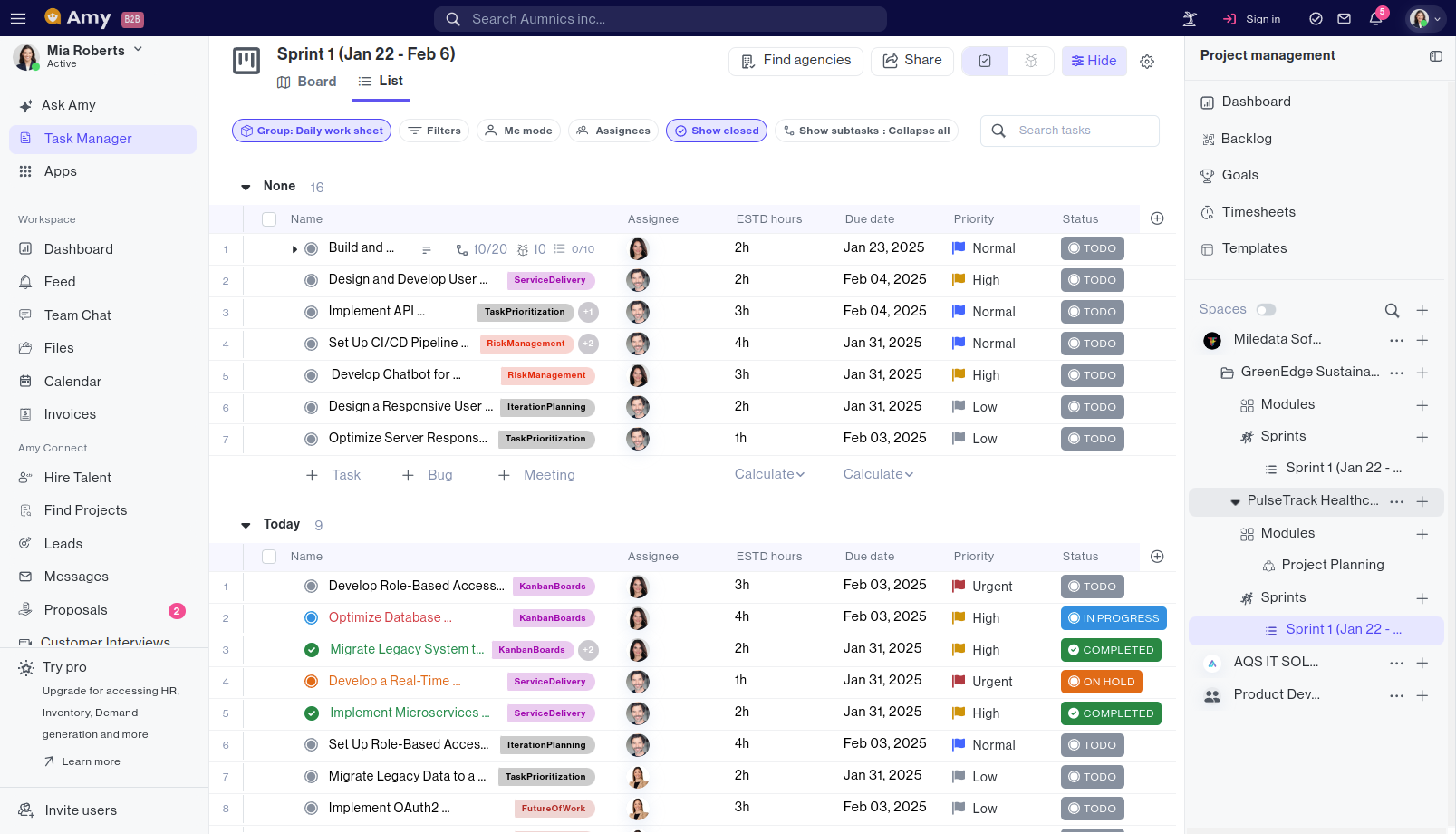Open the sprint settings gear icon
Screen dimensions: 1456x834
click(x=1147, y=62)
